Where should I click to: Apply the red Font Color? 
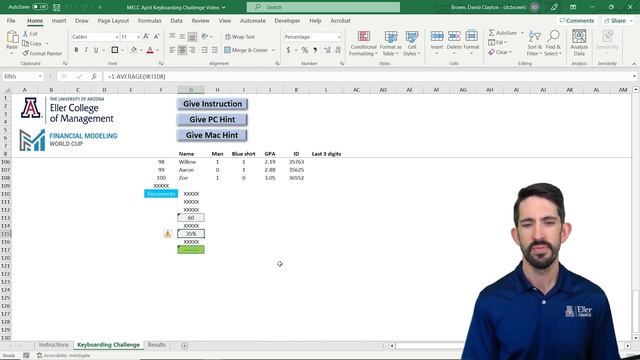coord(150,50)
